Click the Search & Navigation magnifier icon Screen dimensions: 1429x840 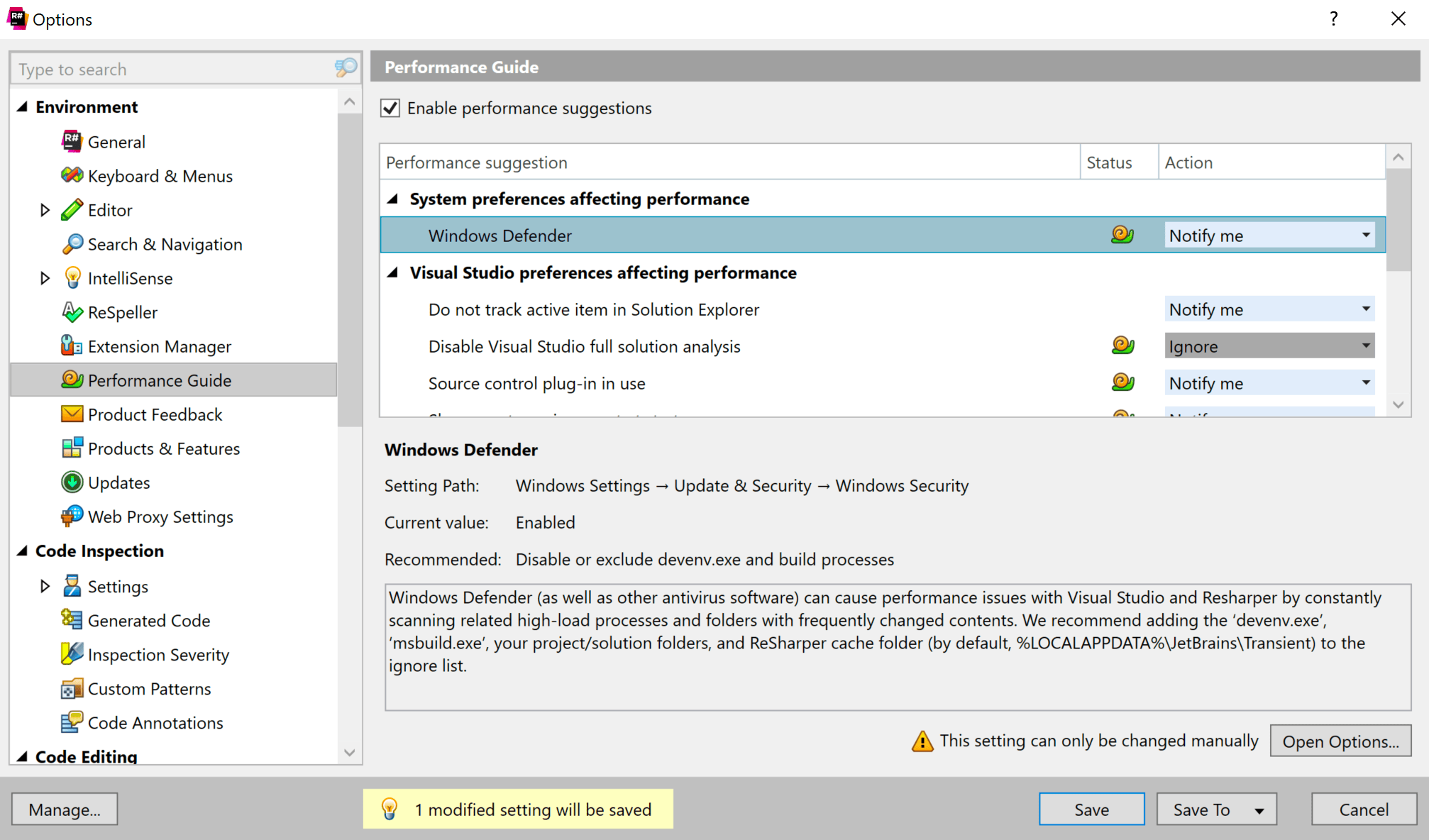pos(72,244)
